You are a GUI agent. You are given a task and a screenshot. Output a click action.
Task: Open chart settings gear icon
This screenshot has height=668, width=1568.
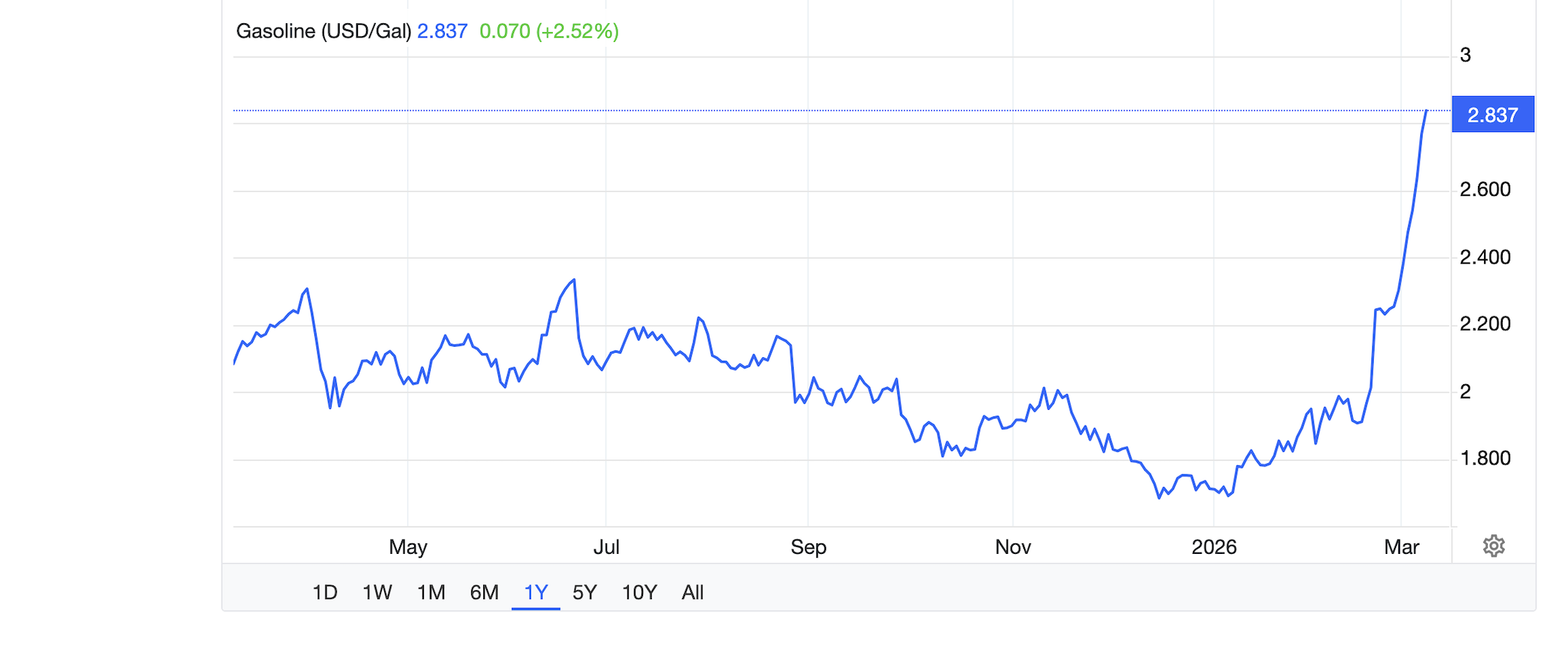click(1493, 546)
